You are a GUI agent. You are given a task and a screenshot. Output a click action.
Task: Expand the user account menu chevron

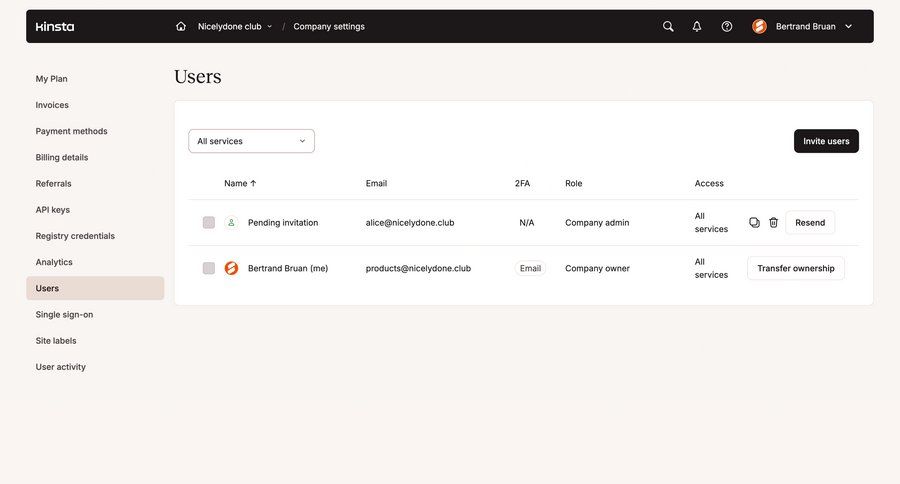pyautogui.click(x=849, y=26)
